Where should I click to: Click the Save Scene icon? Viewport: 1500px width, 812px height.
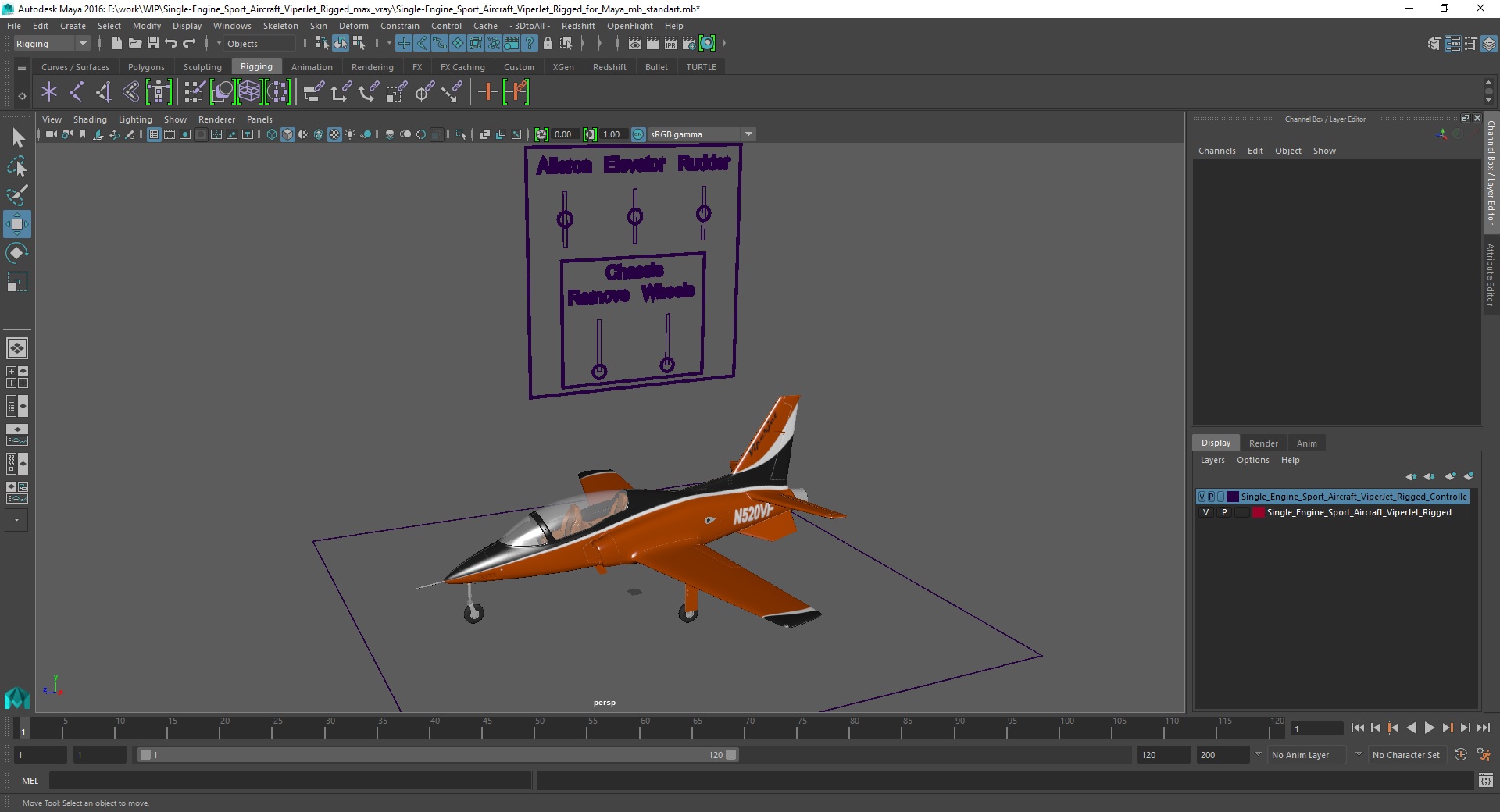(x=153, y=44)
